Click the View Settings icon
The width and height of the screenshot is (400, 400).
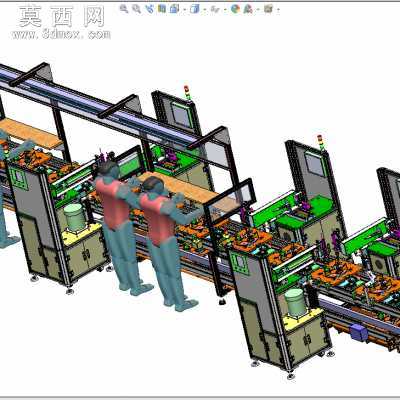point(268,9)
